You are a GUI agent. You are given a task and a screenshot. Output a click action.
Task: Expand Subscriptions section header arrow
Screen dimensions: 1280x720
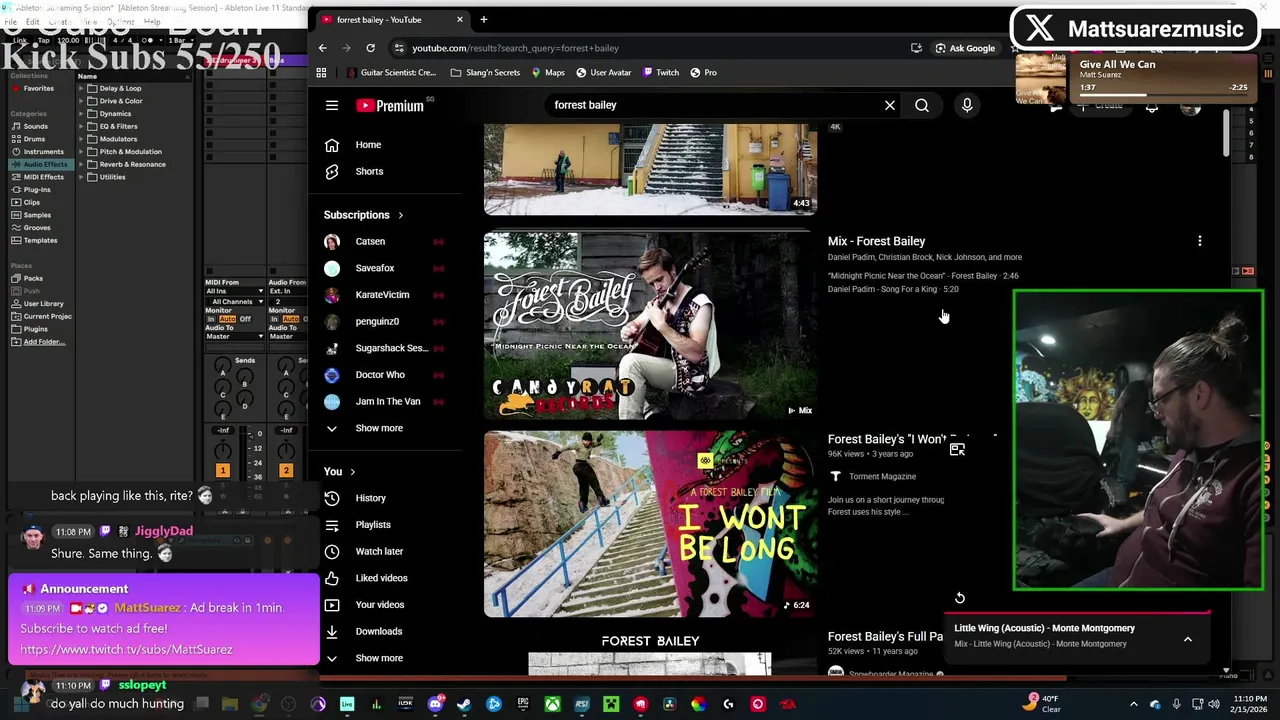point(401,215)
